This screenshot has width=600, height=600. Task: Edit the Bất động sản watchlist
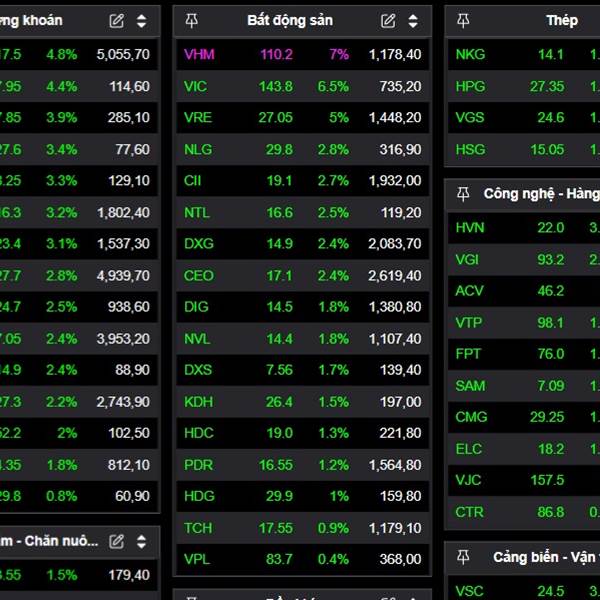(x=389, y=21)
